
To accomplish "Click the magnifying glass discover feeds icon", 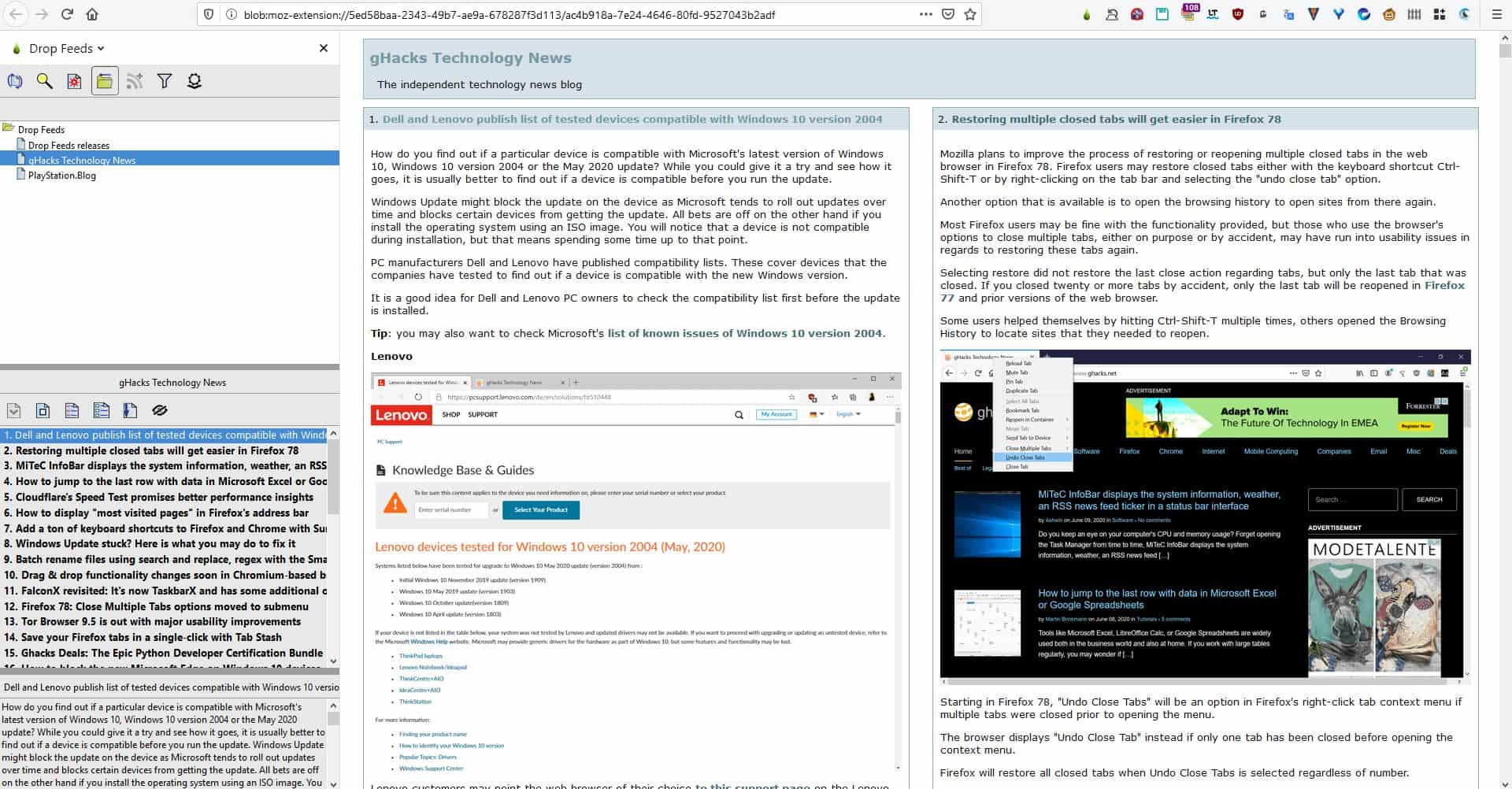I will tap(45, 81).
